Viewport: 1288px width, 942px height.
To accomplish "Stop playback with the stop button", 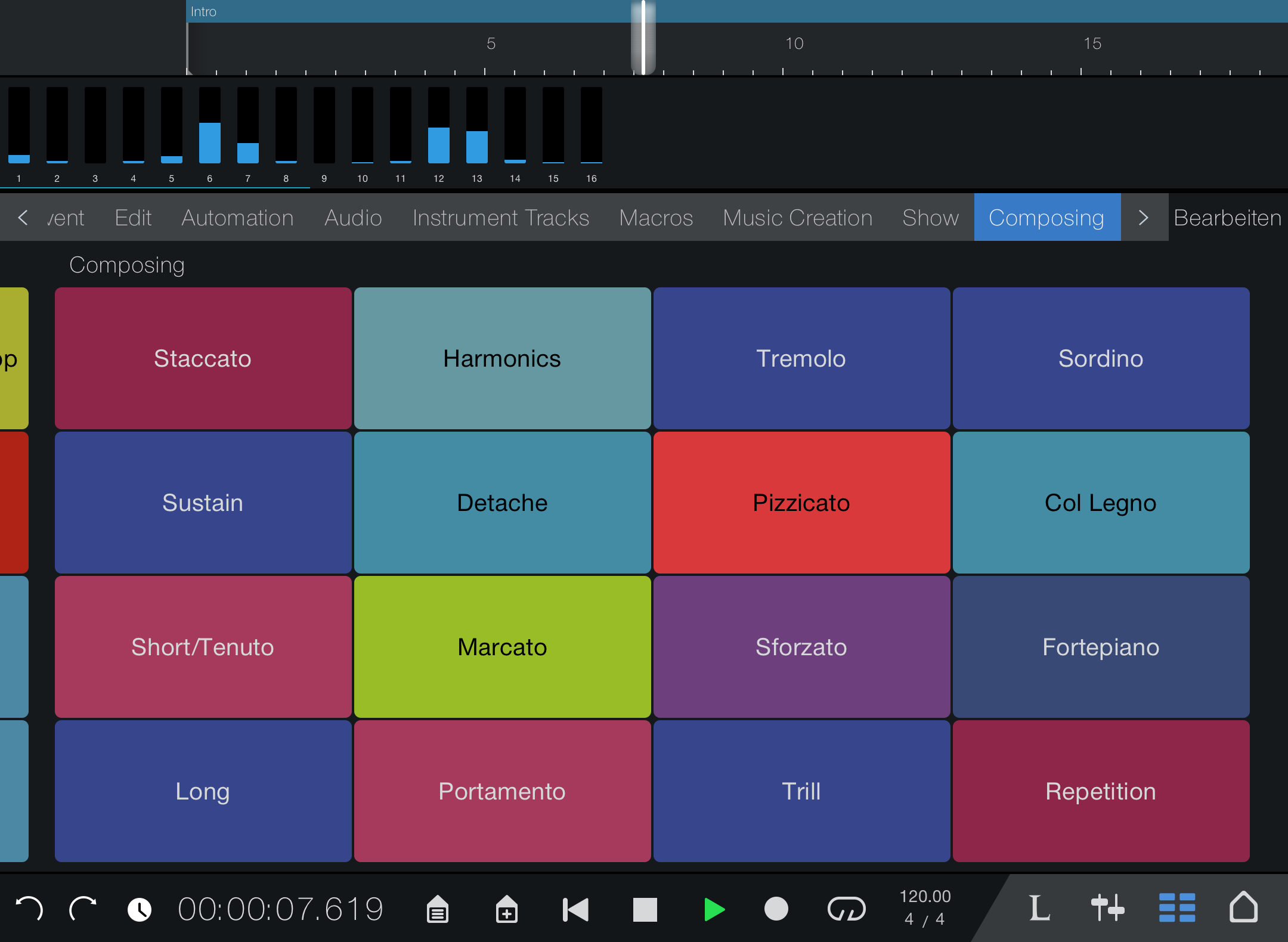I will (x=645, y=909).
